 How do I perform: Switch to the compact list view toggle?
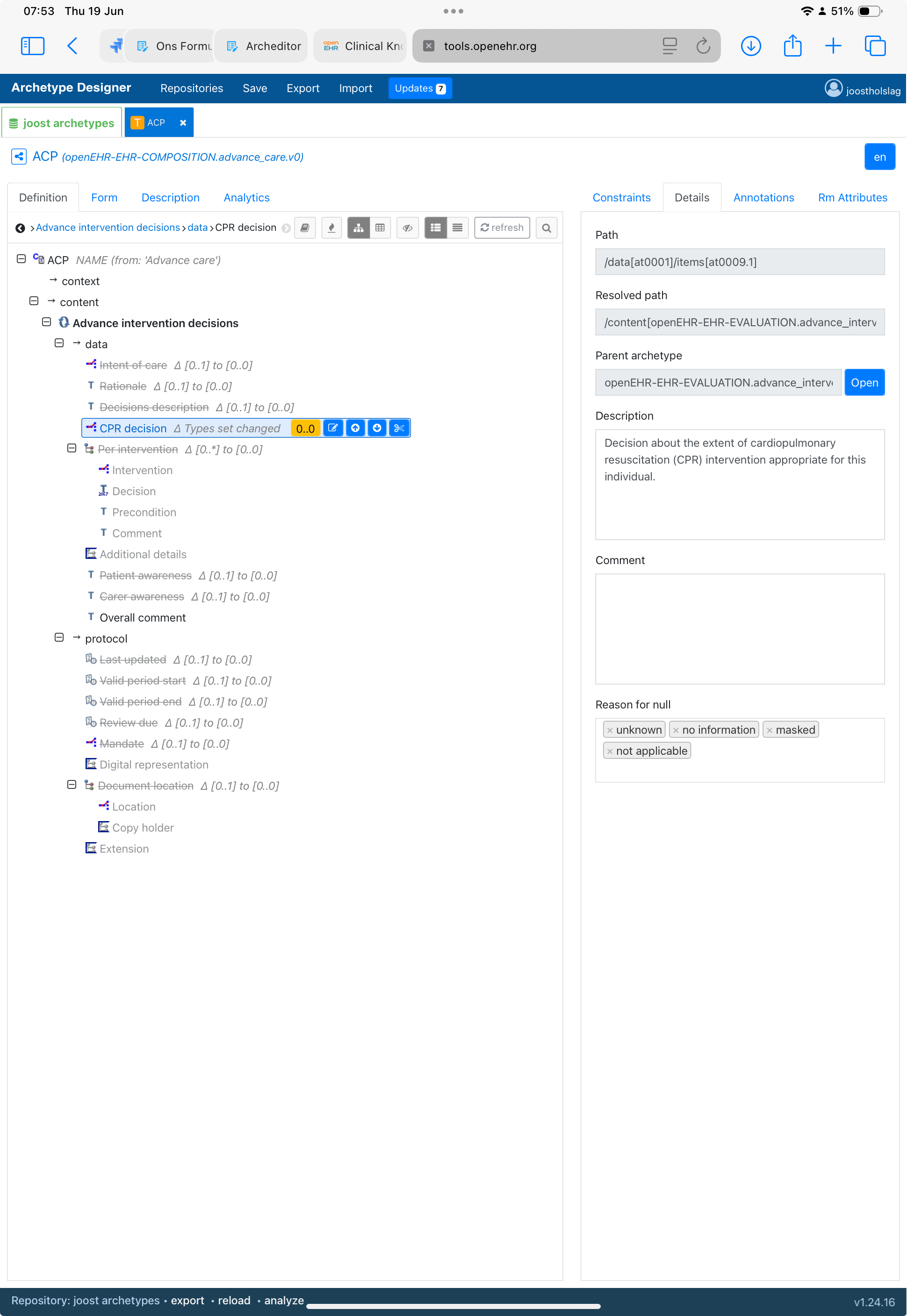coord(458,228)
